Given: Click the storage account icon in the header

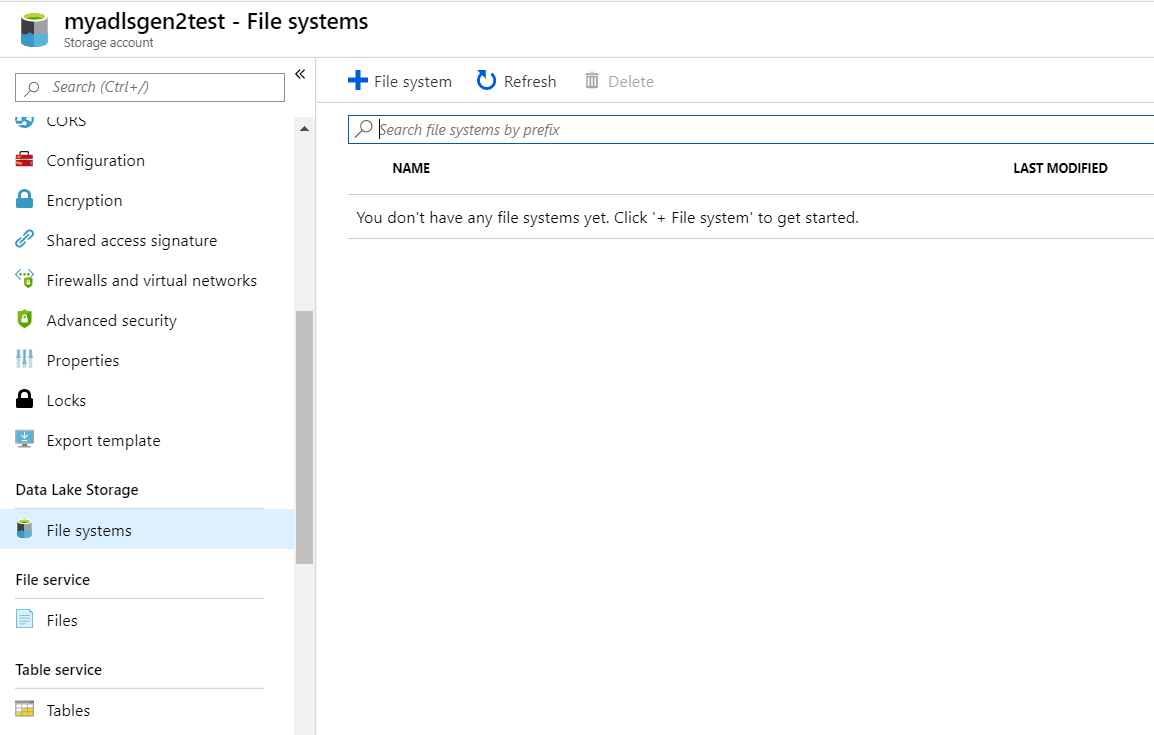Looking at the screenshot, I should tap(30, 29).
